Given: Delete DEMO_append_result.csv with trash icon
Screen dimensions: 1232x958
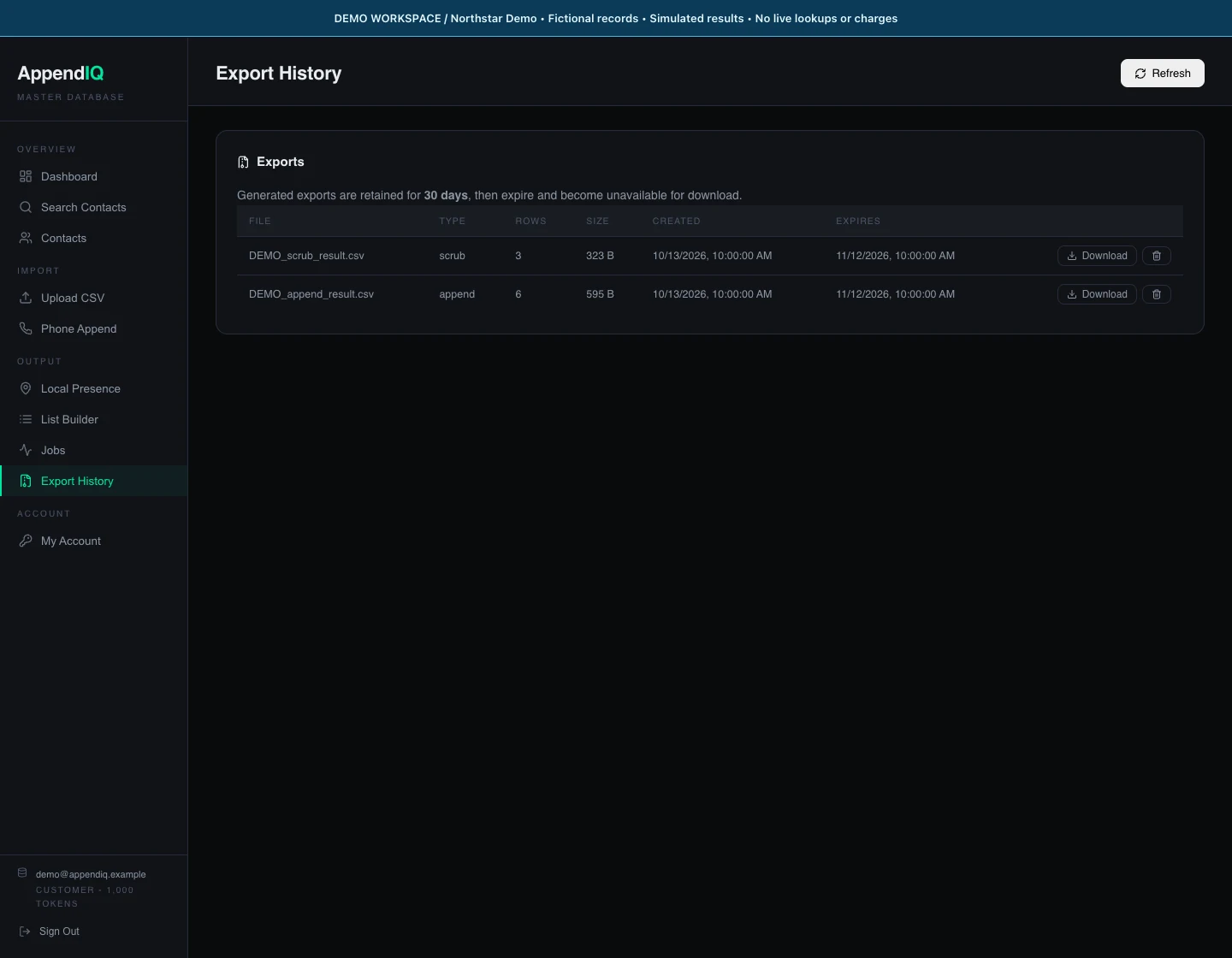Looking at the screenshot, I should tap(1157, 294).
